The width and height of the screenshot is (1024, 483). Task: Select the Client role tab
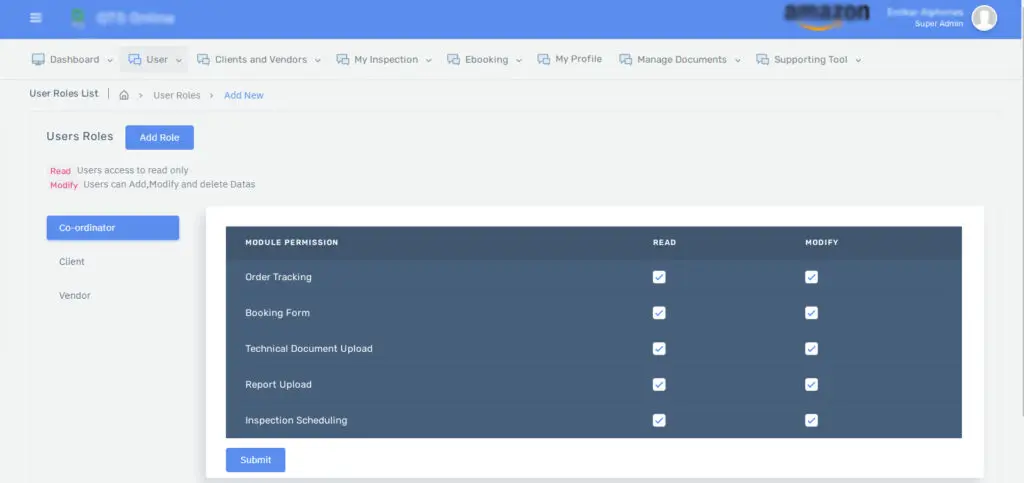72,262
